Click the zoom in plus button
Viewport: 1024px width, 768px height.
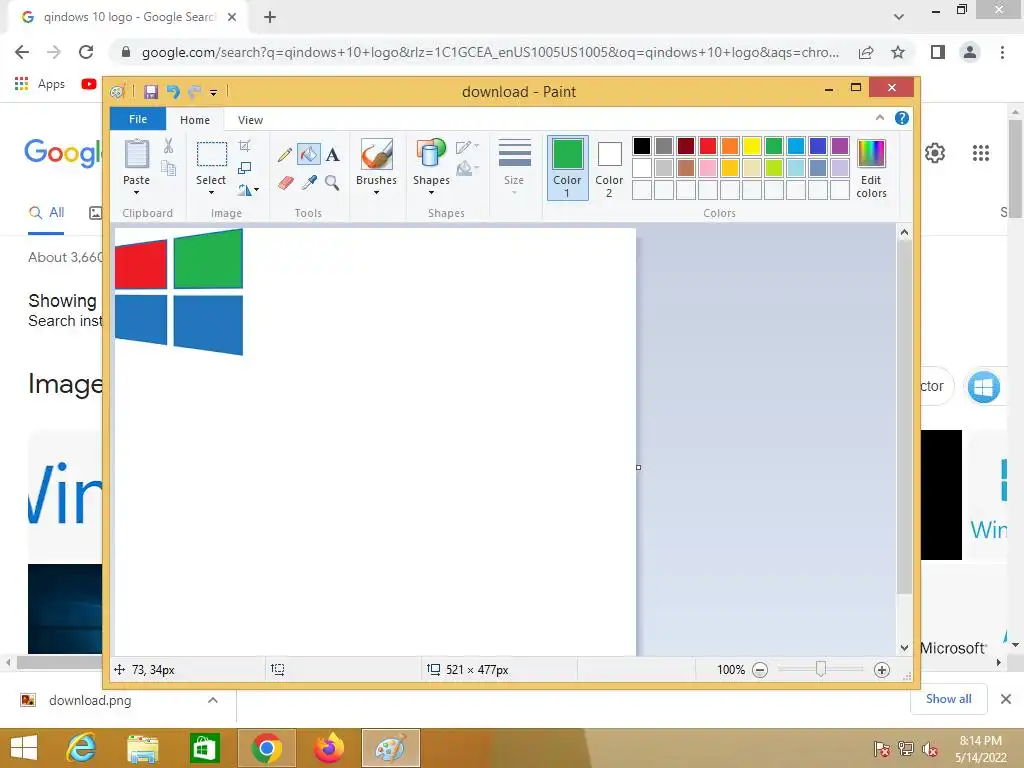882,669
